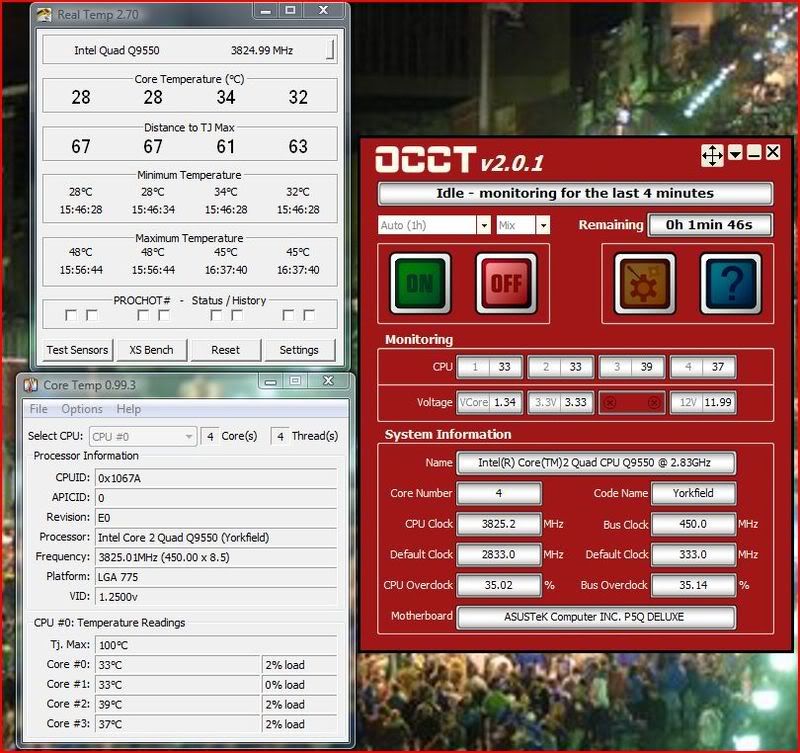Viewport: 800px width, 753px height.
Task: Minimize the OCCT window
Action: tap(754, 153)
